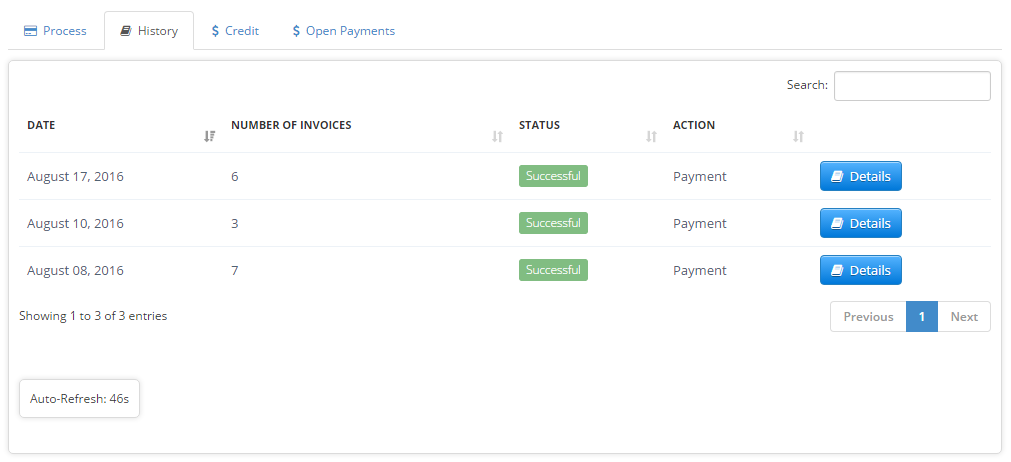Click the credit card icon on Process tab
This screenshot has width=1011, height=462.
[30, 31]
